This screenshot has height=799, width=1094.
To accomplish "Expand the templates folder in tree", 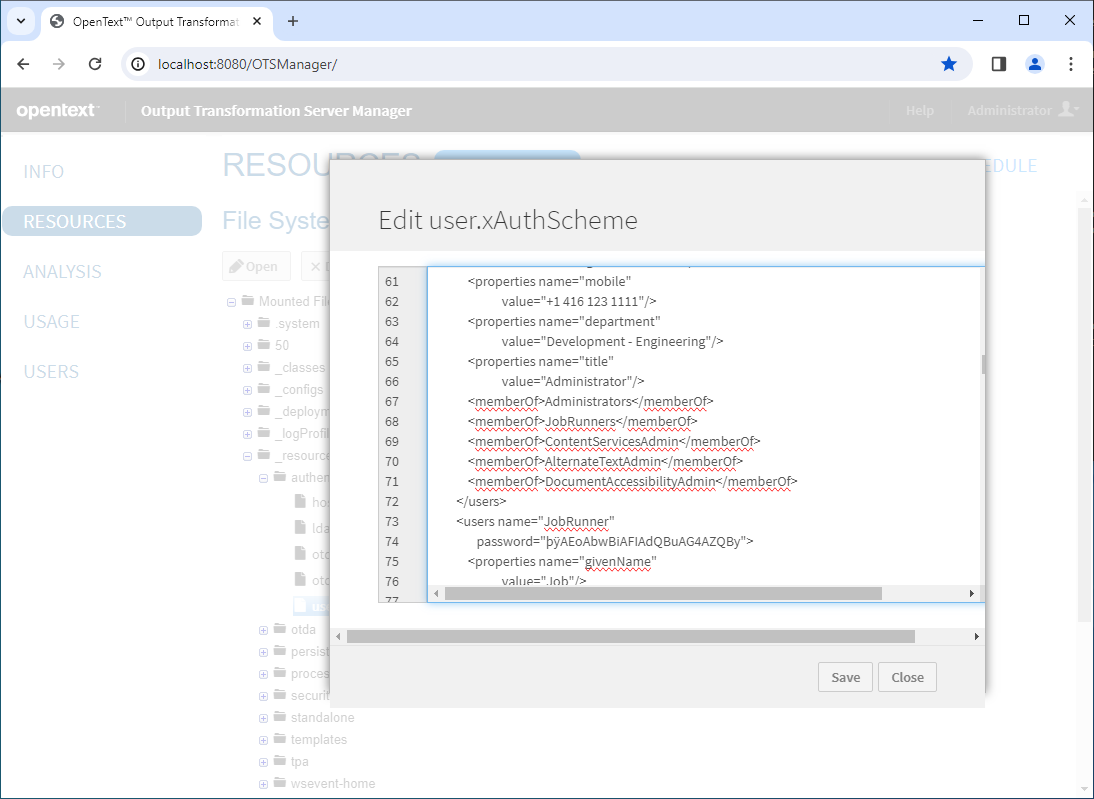I will [264, 740].
